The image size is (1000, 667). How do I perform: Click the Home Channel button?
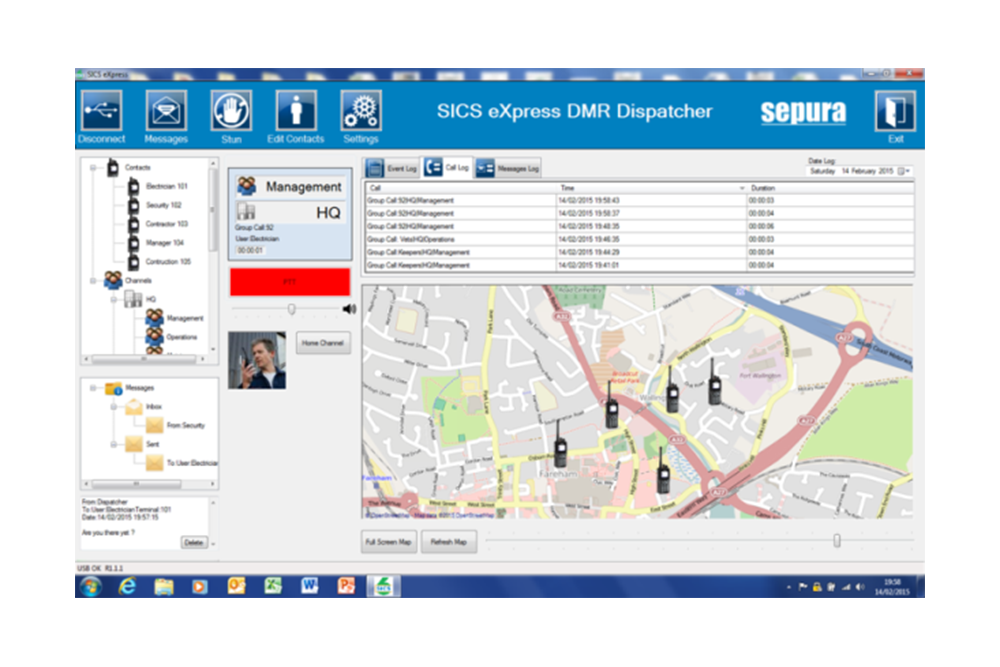pyautogui.click(x=323, y=343)
